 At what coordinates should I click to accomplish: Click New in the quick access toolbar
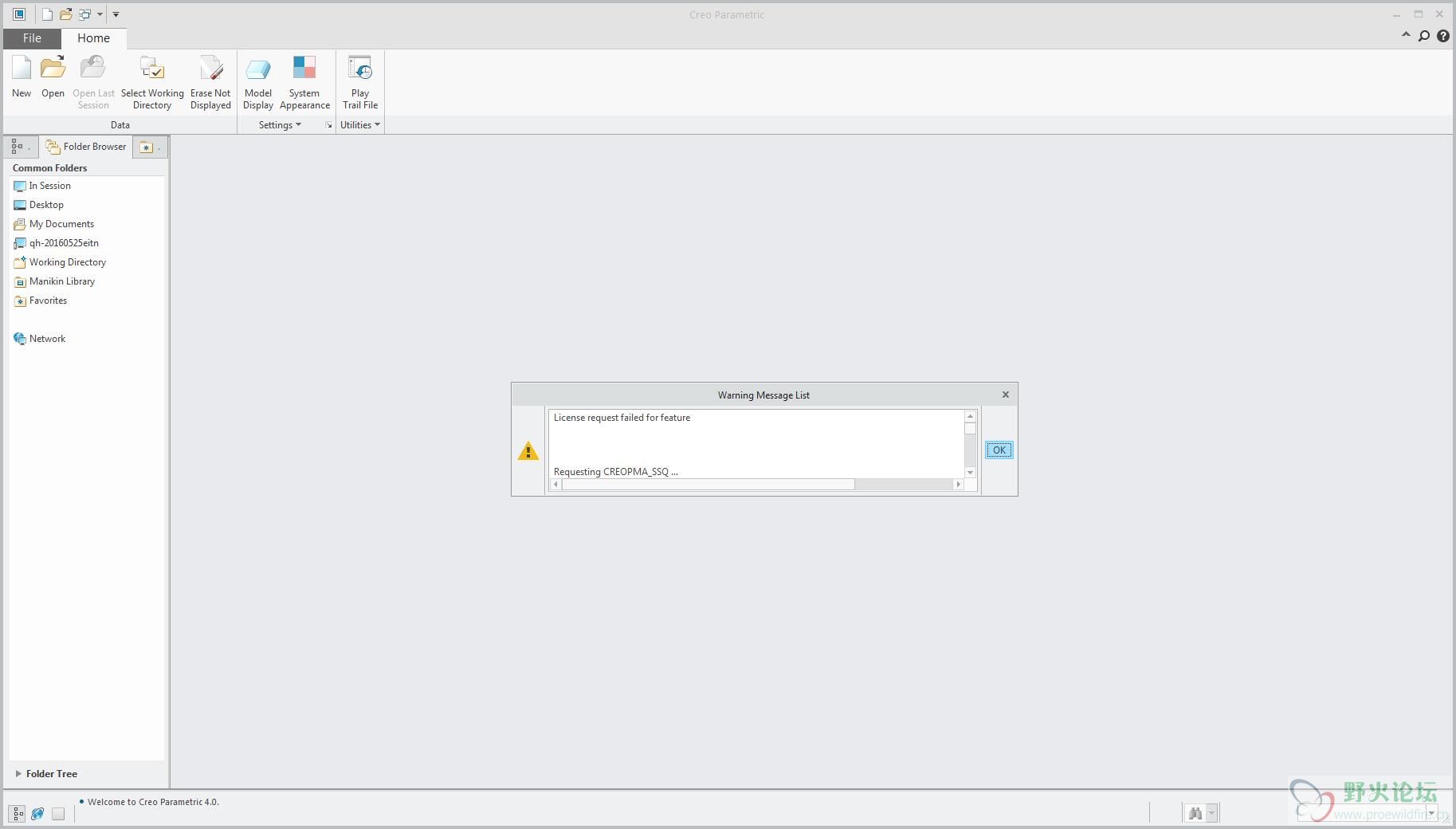[47, 14]
